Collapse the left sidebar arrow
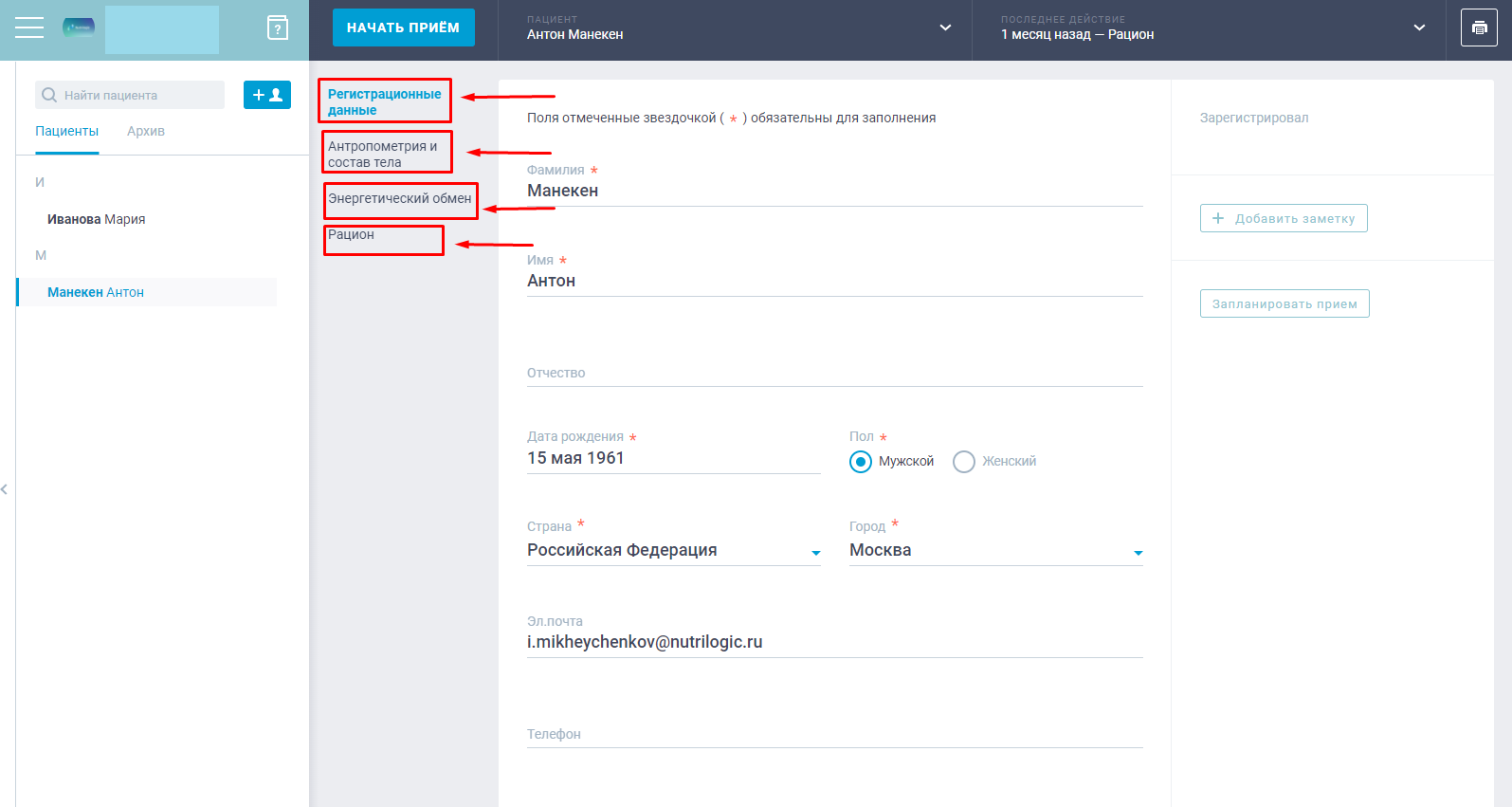 (x=5, y=489)
